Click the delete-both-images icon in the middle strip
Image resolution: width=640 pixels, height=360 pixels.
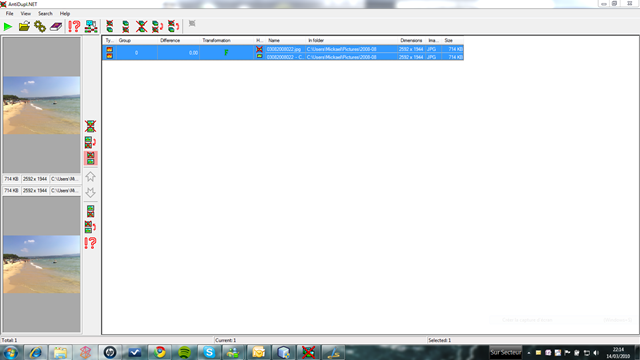coord(90,127)
